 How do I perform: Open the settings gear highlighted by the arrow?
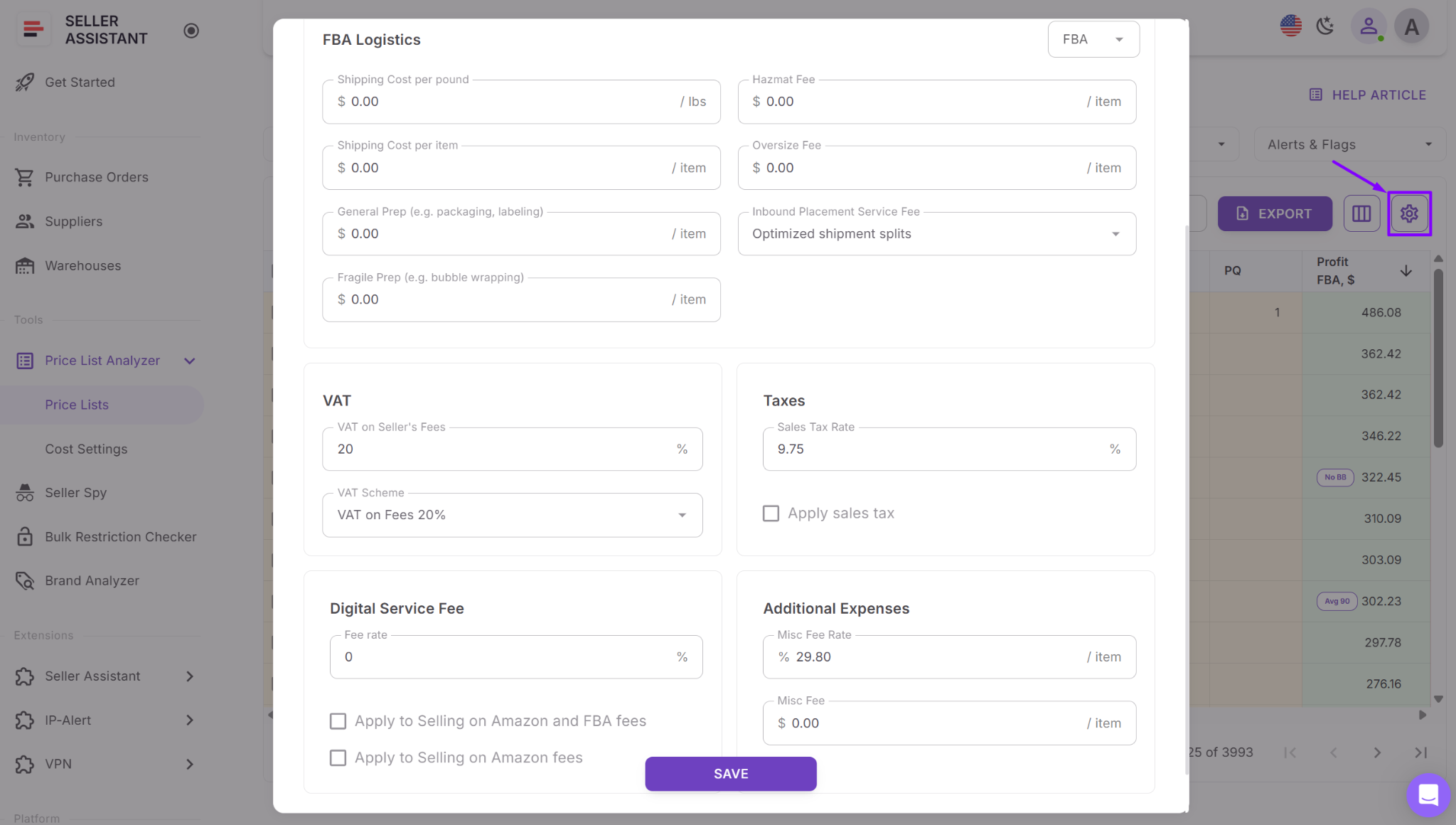click(1409, 213)
